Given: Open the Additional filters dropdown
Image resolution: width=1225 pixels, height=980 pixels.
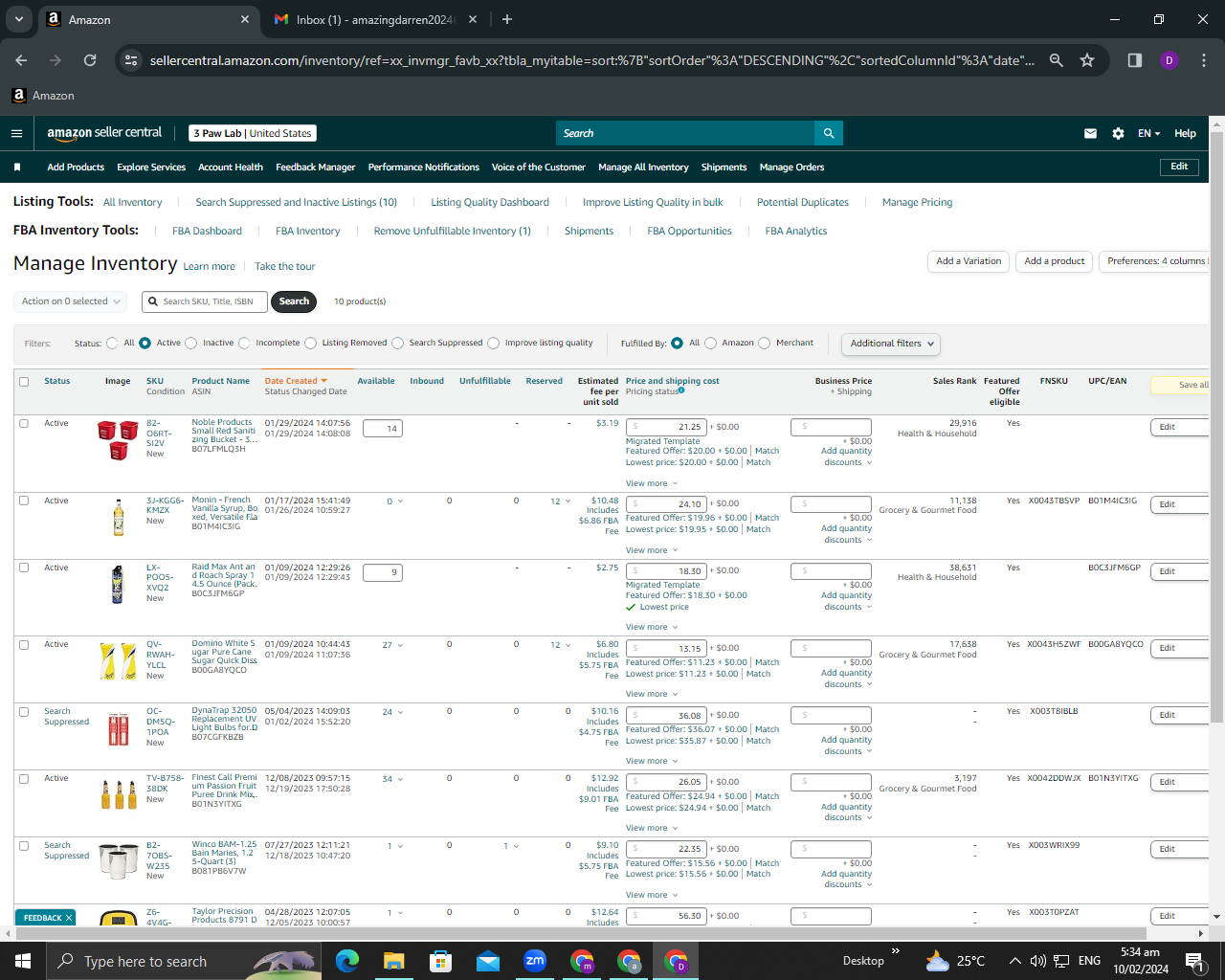Looking at the screenshot, I should tap(891, 344).
